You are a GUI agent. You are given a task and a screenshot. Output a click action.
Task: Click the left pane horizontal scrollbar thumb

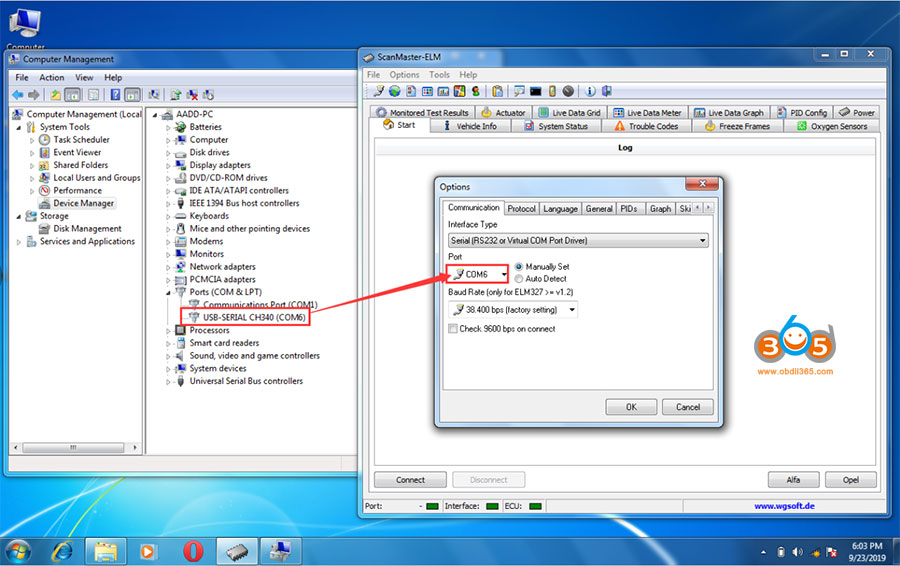(73, 447)
